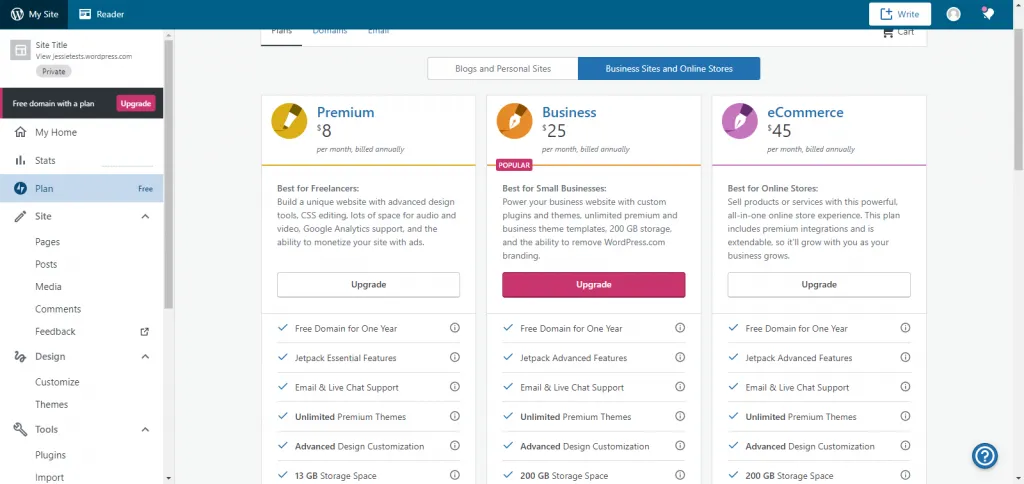Screen dimensions: 1024x484
Task: Show info for eCommerce Jetpack Advanced Features
Action: (x=905, y=357)
